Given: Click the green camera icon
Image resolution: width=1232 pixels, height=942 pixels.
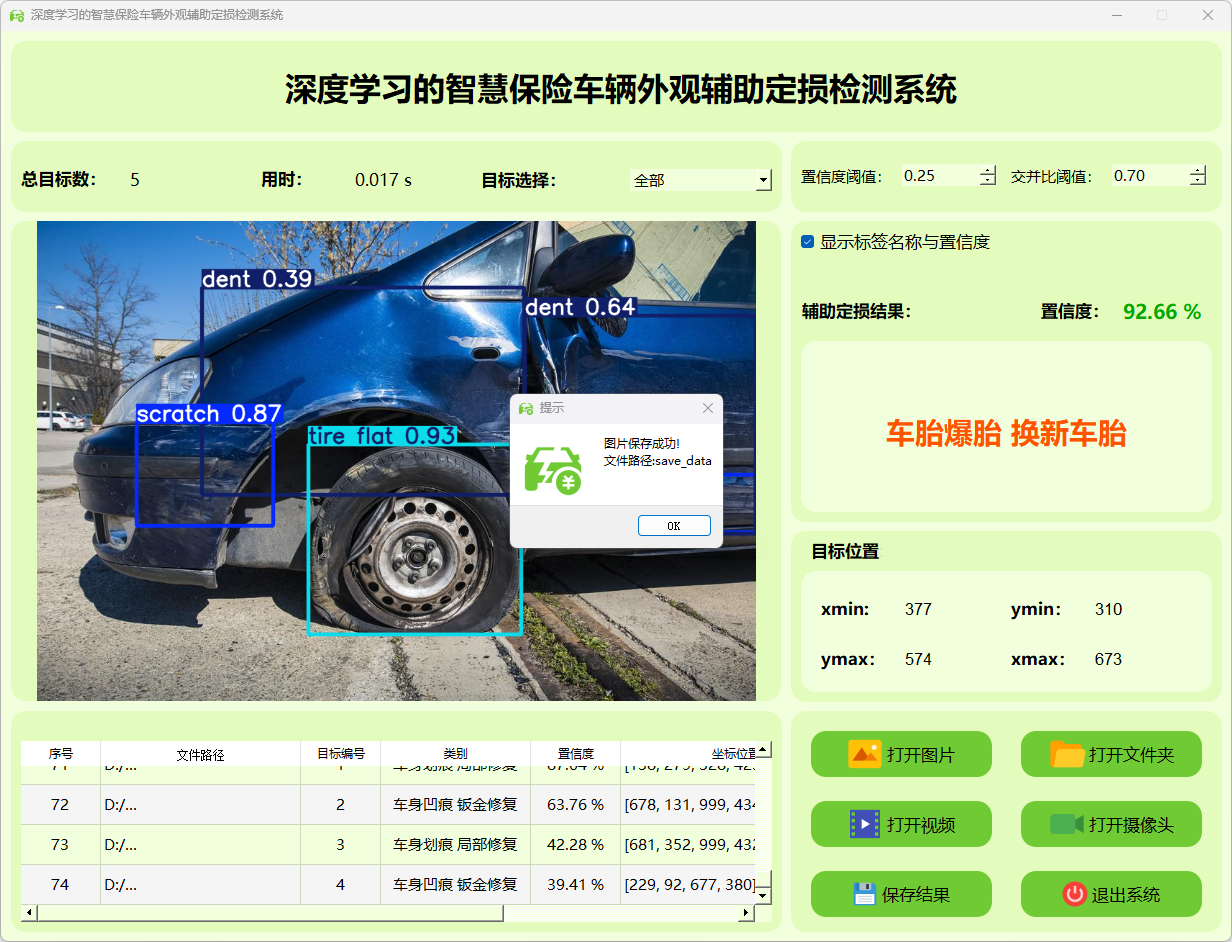Looking at the screenshot, I should [1067, 824].
